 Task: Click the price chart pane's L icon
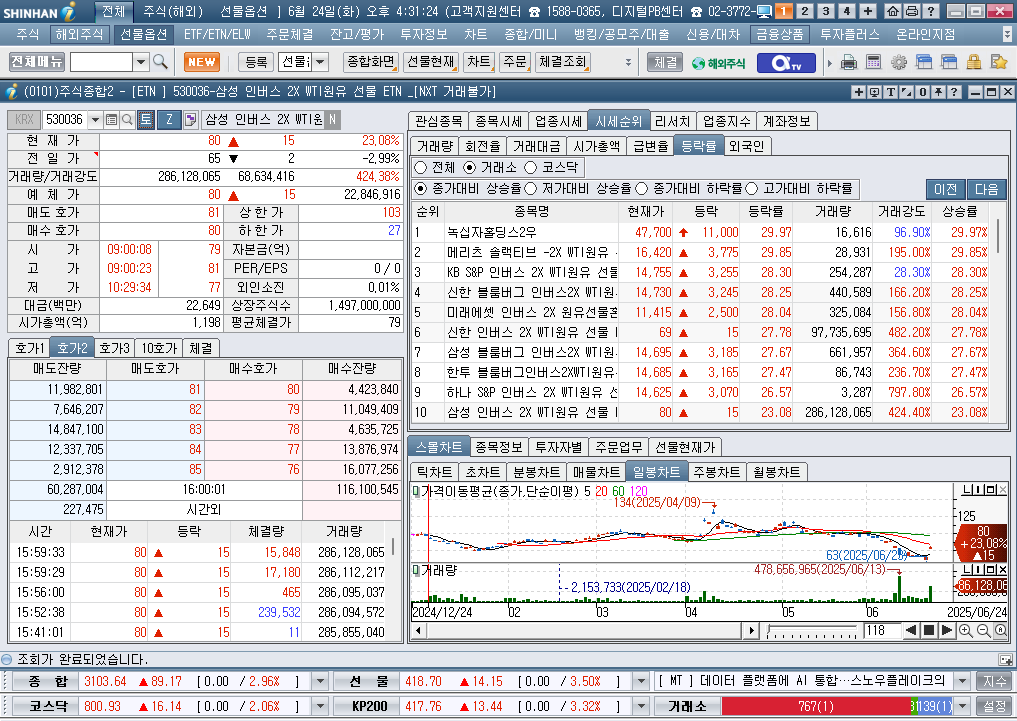pyautogui.click(x=968, y=490)
